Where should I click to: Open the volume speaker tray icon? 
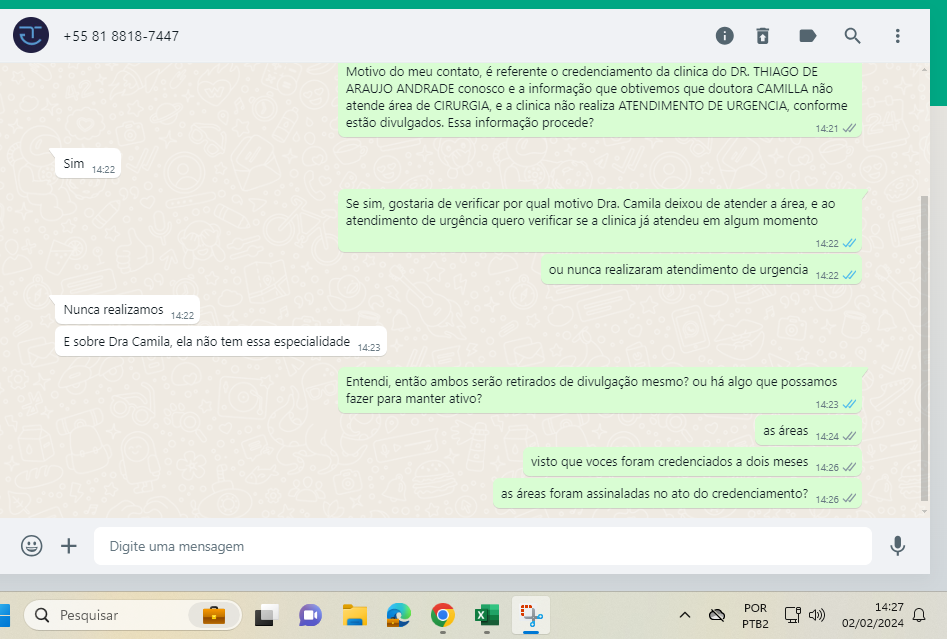[817, 615]
